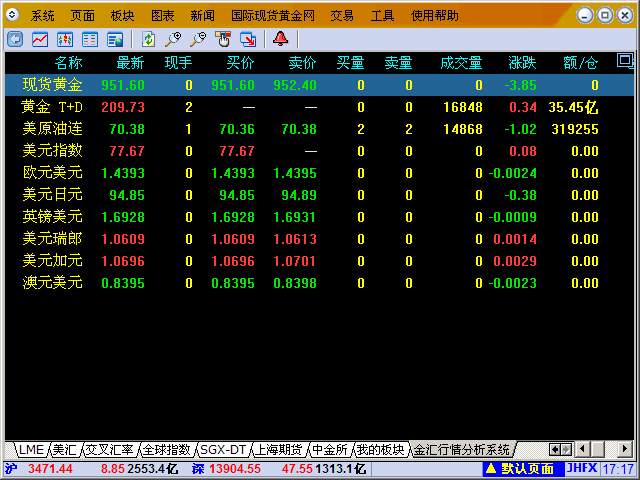640x480 pixels.
Task: Open the 系统 menu
Action: 42,15
